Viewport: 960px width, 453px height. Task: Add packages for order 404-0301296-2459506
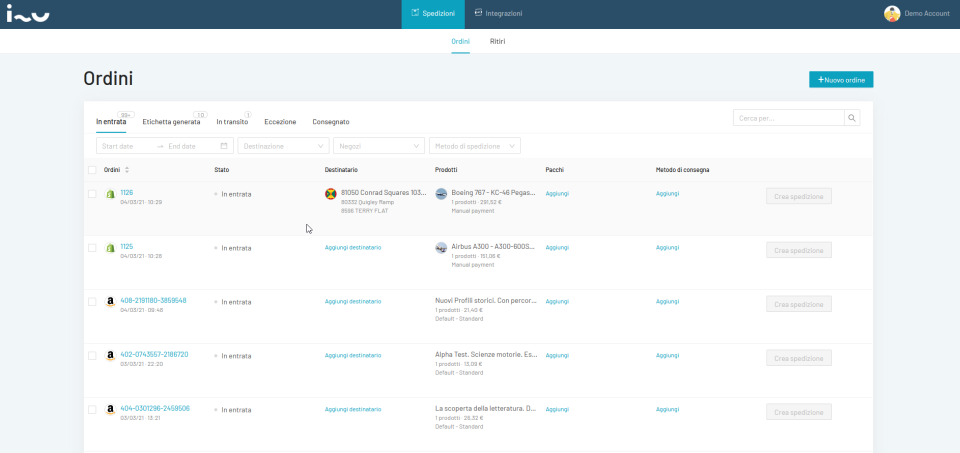click(557, 409)
